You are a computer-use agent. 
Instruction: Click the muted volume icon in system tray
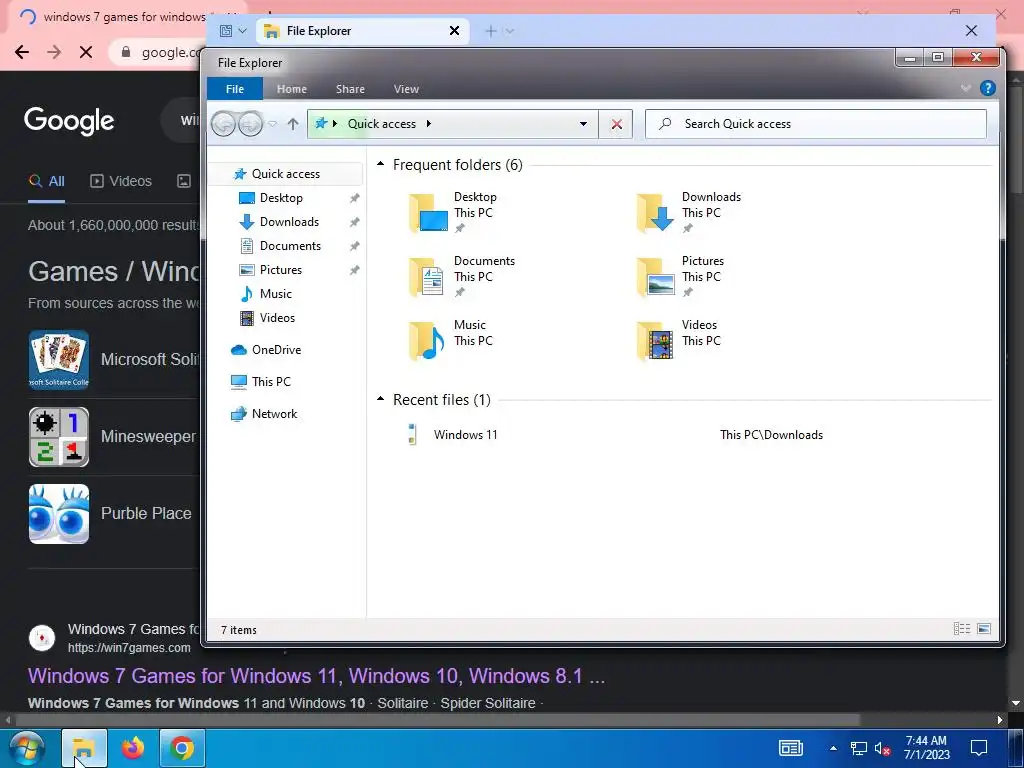coord(882,748)
